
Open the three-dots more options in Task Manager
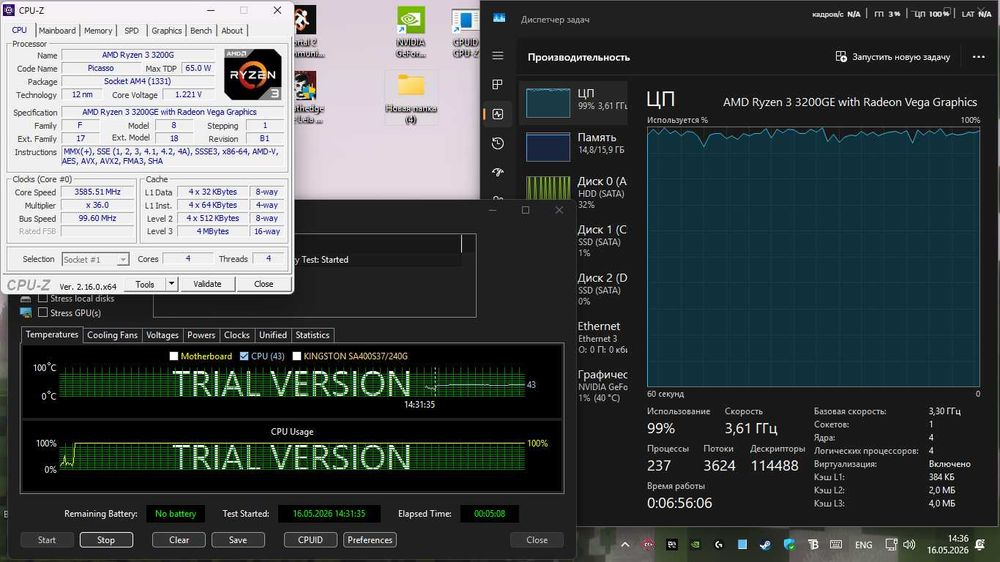(x=978, y=57)
